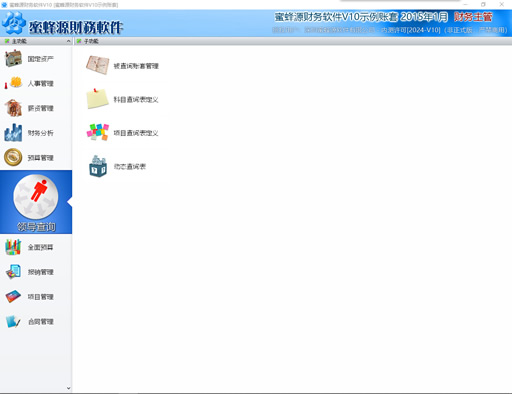Screen dimensions: 512x394
Task: Open the open-book ledger management icon
Action: tap(97, 65)
